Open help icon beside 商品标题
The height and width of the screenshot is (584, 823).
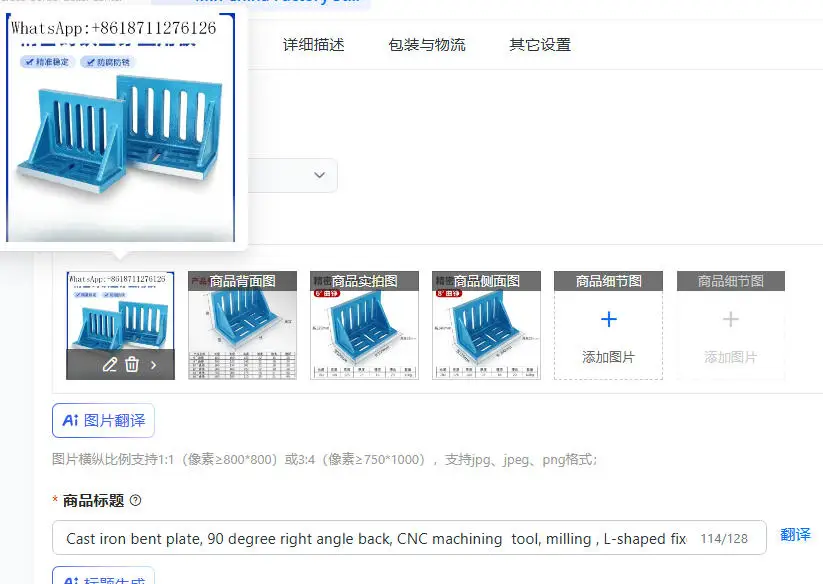point(135,500)
